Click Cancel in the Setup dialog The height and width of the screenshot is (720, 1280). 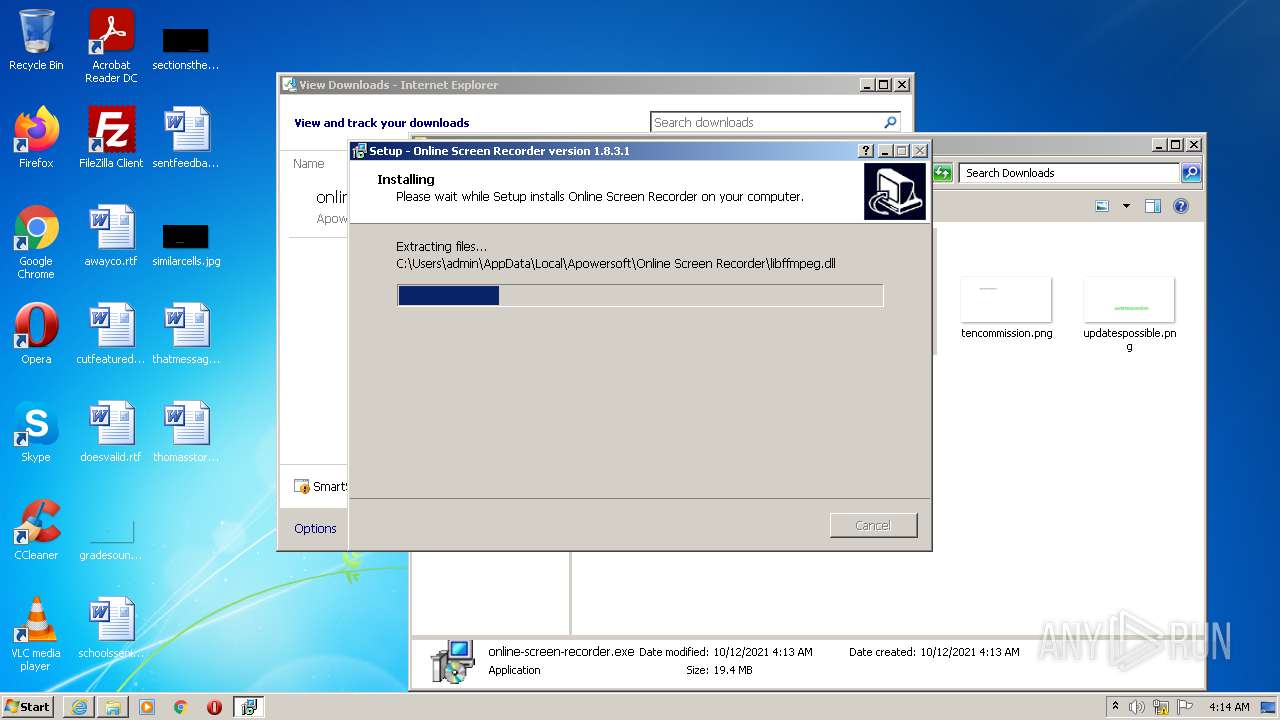coord(873,525)
